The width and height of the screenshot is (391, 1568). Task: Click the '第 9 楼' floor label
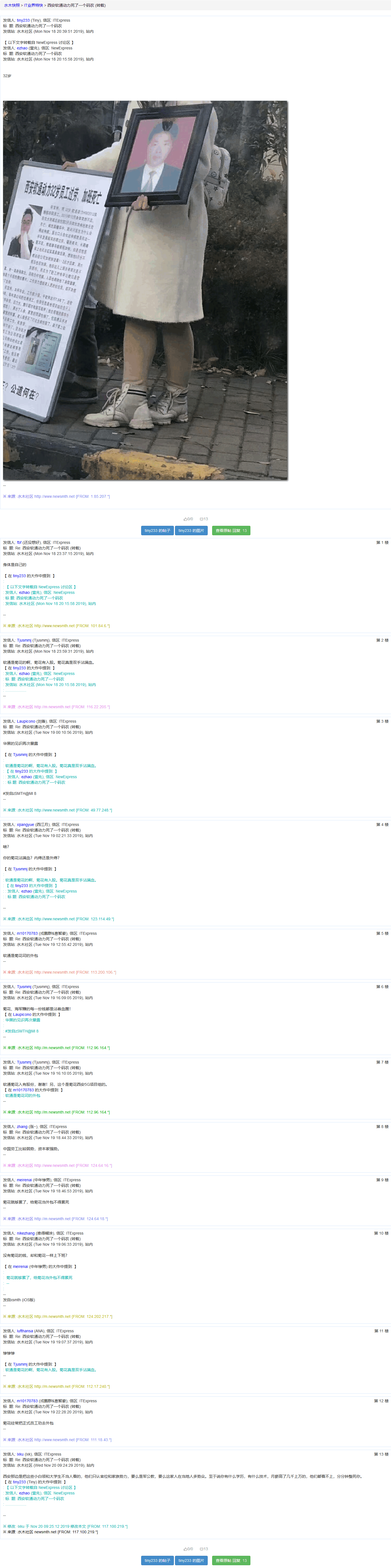(382, 1180)
